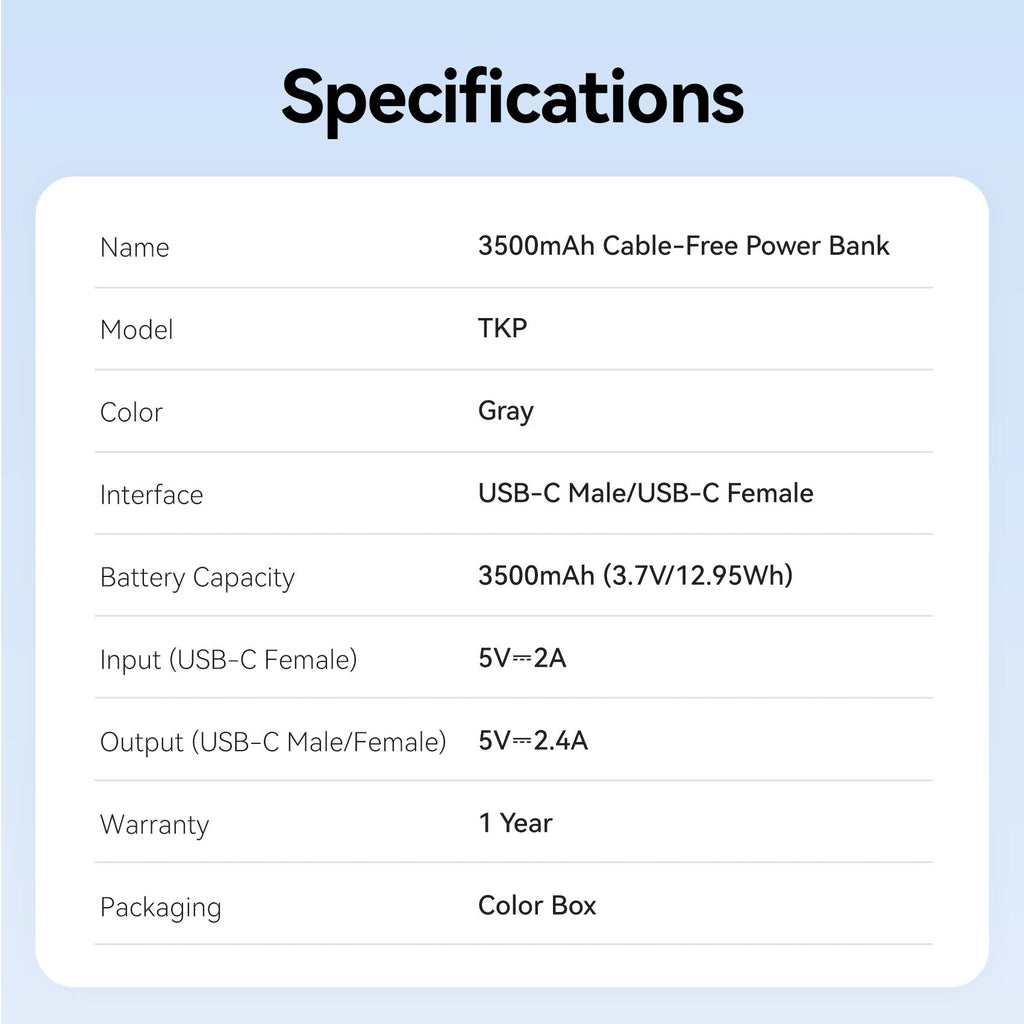Image resolution: width=1024 pixels, height=1024 pixels.
Task: Select the 3500mAh (3.7V/12.95Wh) capacity value
Action: (635, 576)
